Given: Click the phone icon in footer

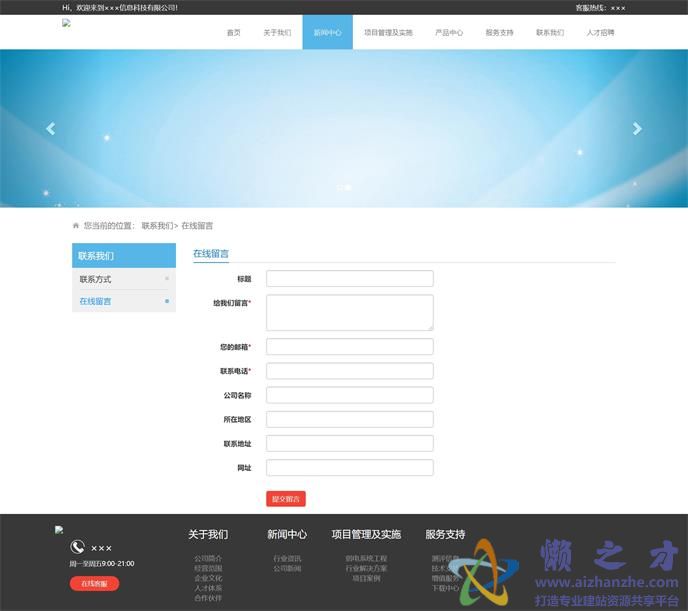Looking at the screenshot, I should click(77, 547).
